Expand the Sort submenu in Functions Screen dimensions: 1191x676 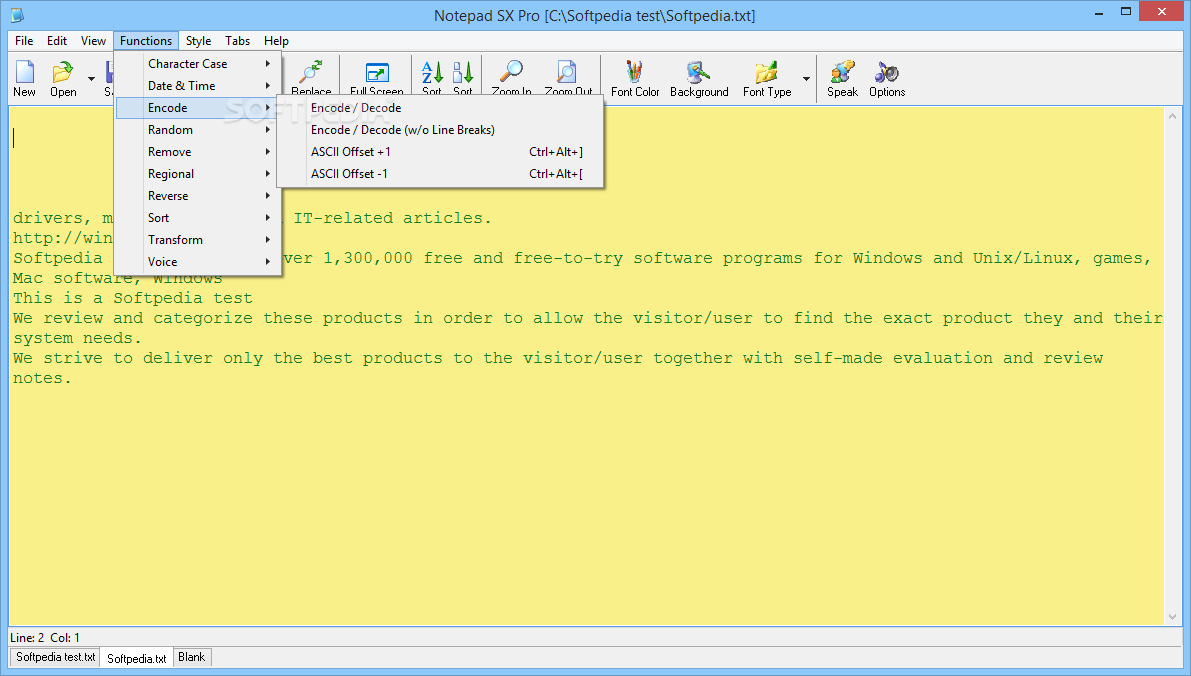pos(197,218)
